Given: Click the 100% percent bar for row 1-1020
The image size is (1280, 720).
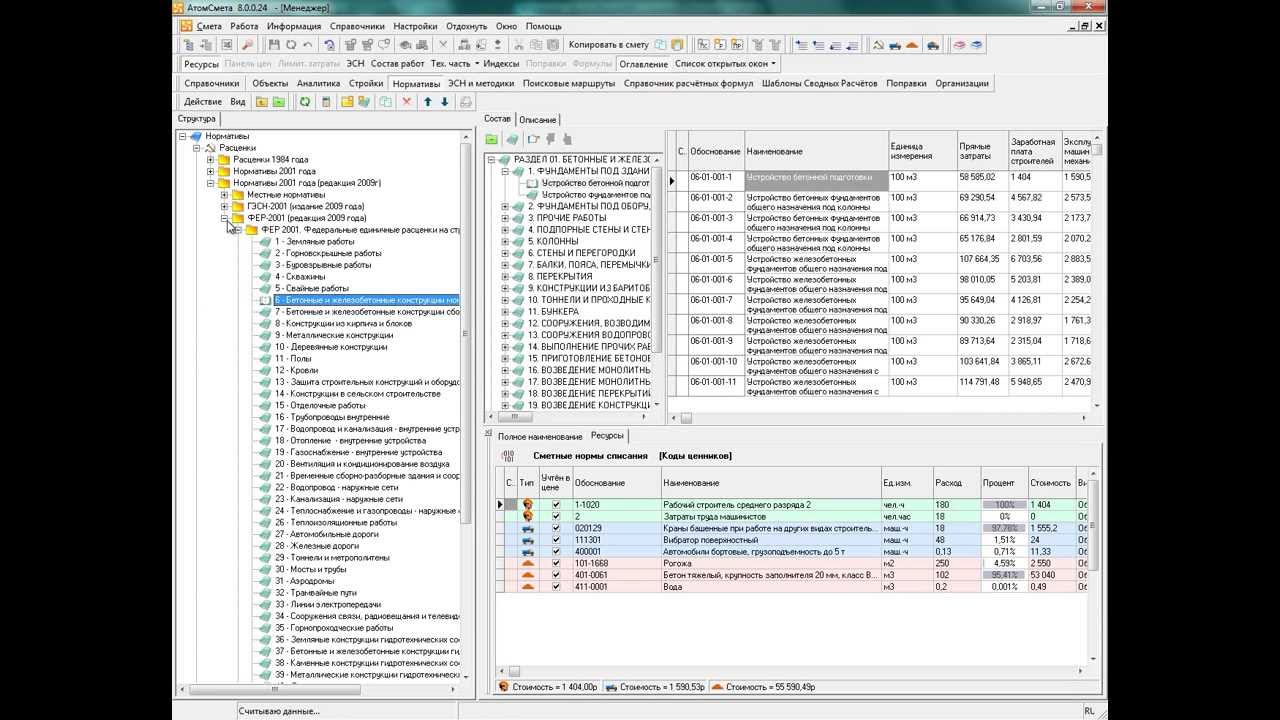Looking at the screenshot, I should [x=1004, y=505].
